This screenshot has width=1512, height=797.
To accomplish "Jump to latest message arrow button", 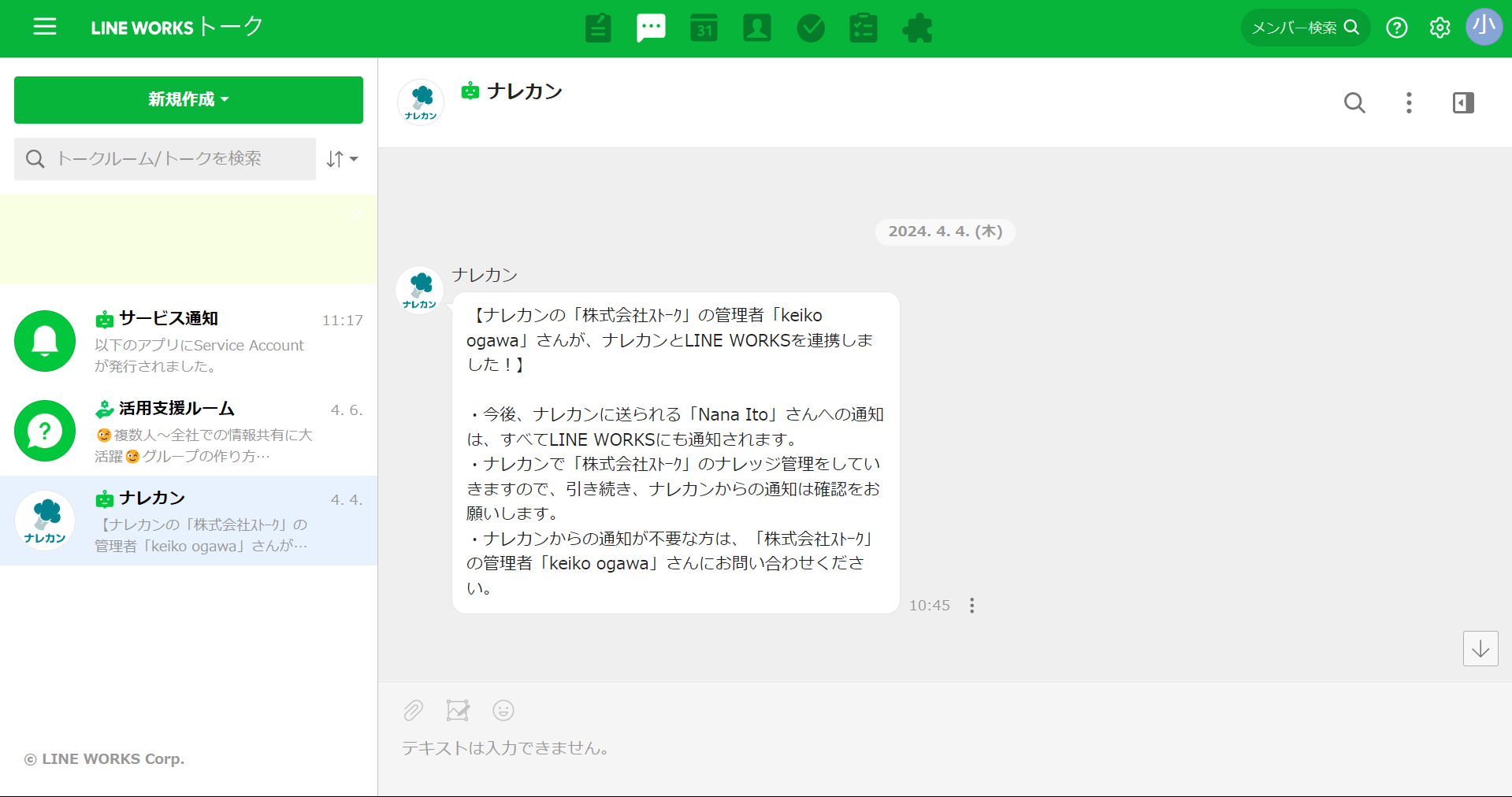I will [1480, 648].
